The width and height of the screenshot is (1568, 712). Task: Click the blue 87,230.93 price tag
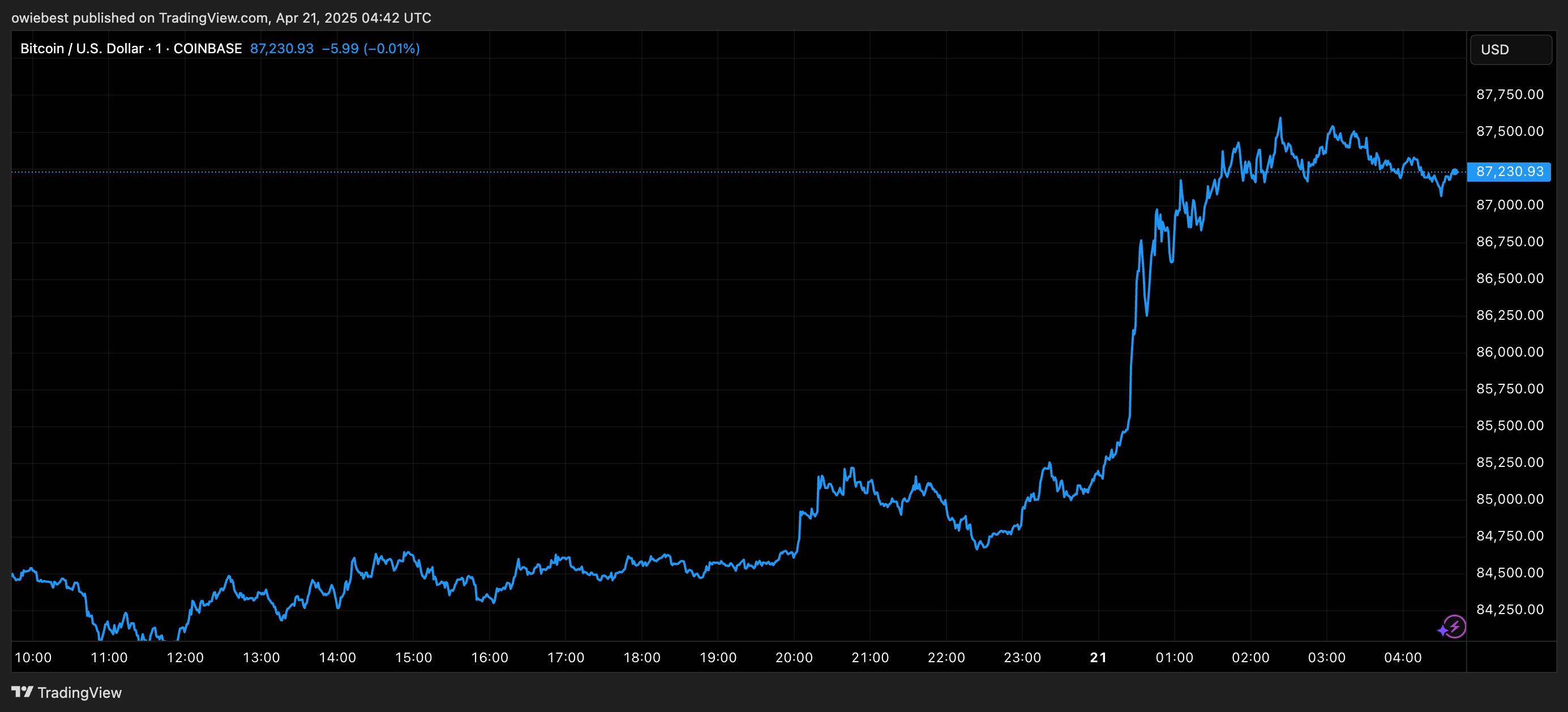1509,171
